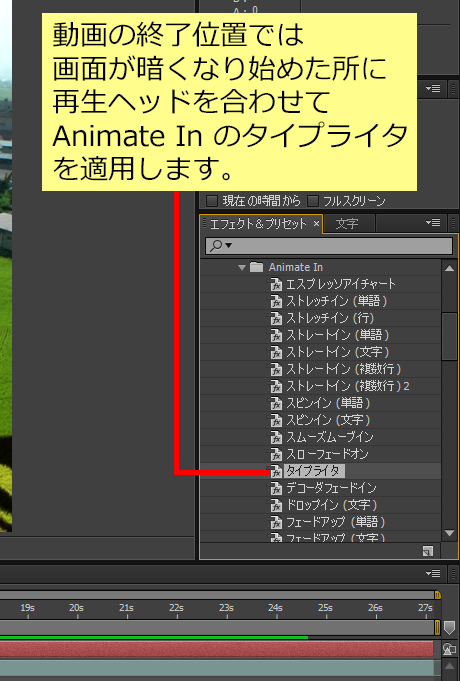This screenshot has width=460, height=681.
Task: Select the デコーダフェードイン preset name
Action: (x=331, y=489)
